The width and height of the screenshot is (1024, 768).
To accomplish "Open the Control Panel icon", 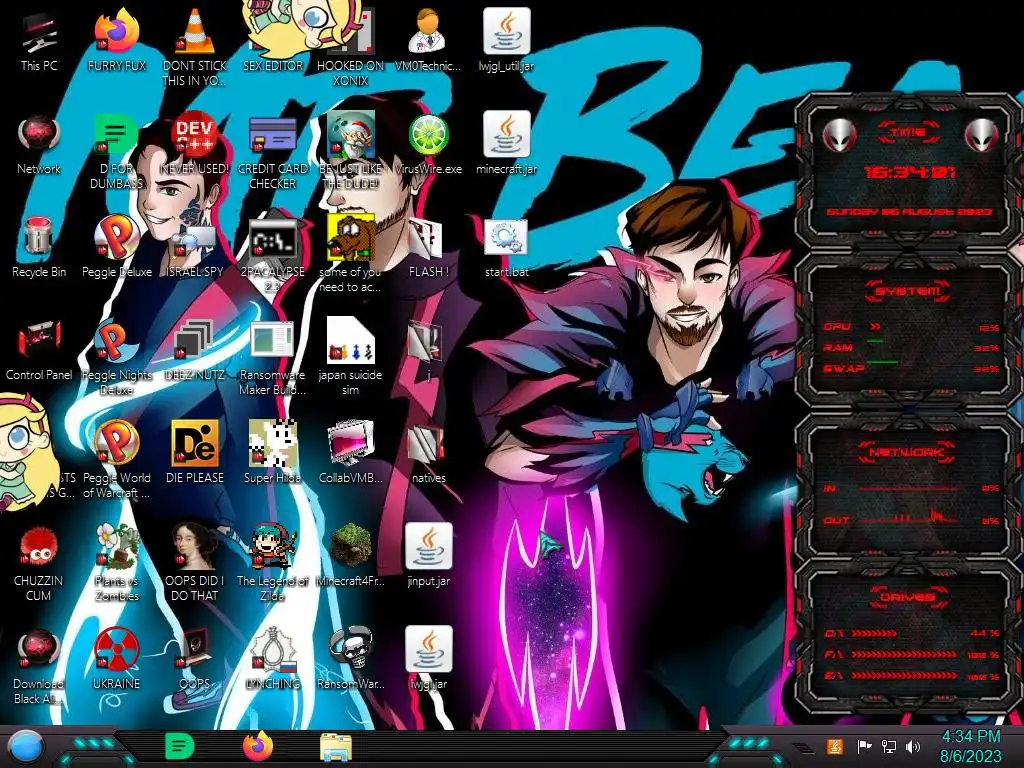I will pos(39,351).
